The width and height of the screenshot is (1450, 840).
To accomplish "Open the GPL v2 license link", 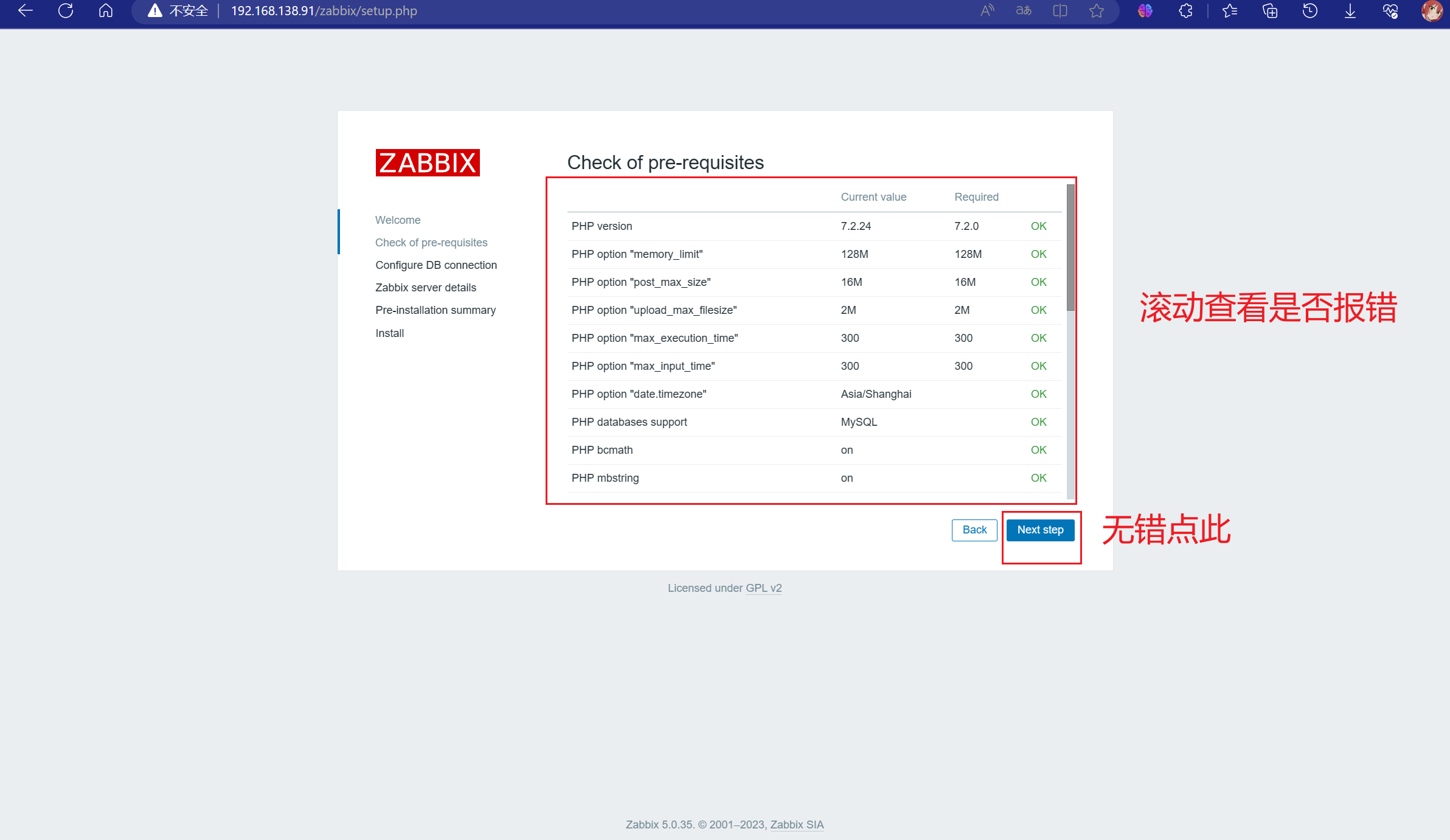I will [x=763, y=588].
